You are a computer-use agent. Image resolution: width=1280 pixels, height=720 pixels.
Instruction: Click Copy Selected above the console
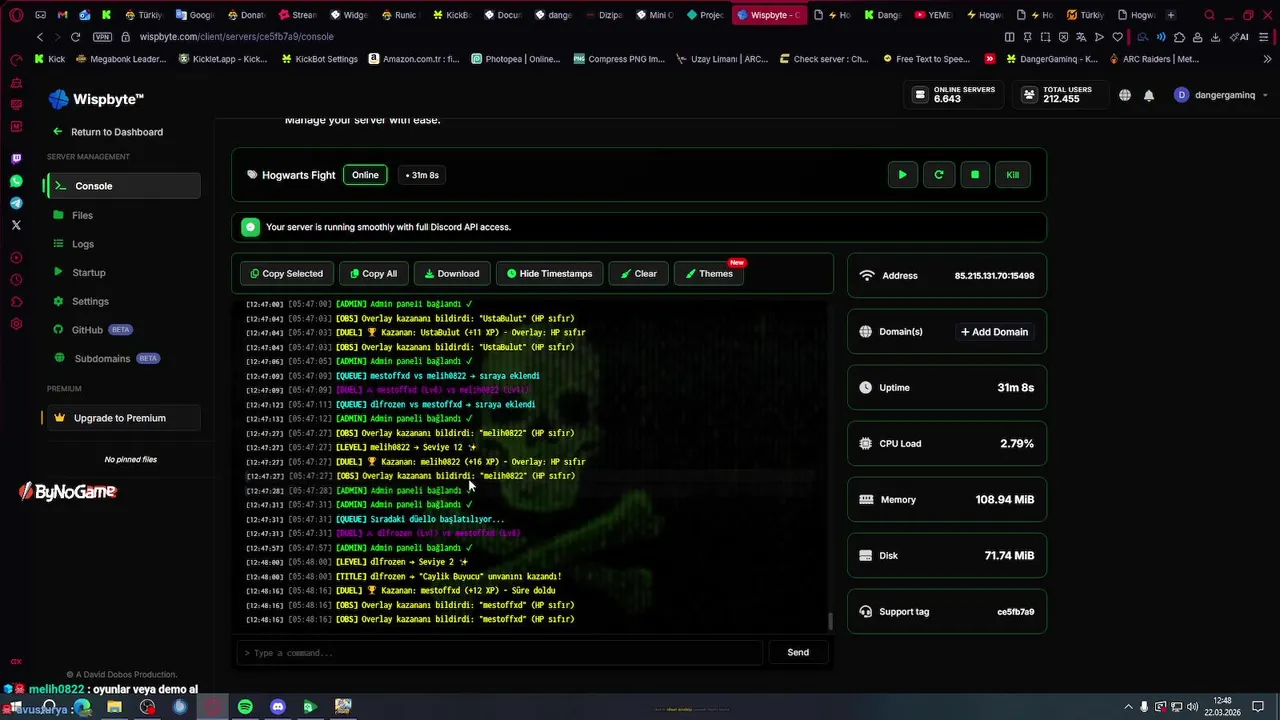pyautogui.click(x=287, y=274)
